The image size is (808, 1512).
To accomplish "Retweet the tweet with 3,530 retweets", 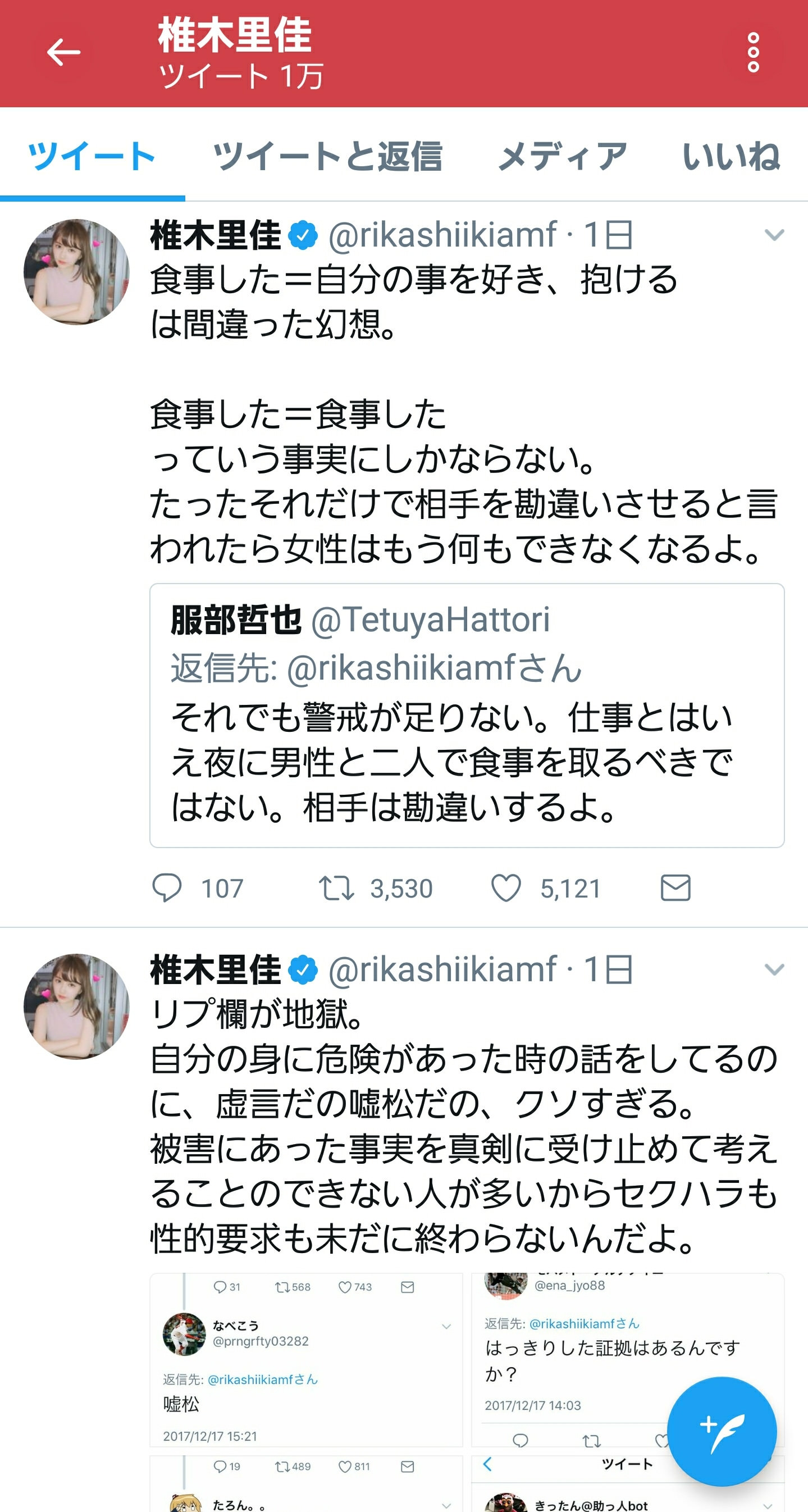I will 336,887.
